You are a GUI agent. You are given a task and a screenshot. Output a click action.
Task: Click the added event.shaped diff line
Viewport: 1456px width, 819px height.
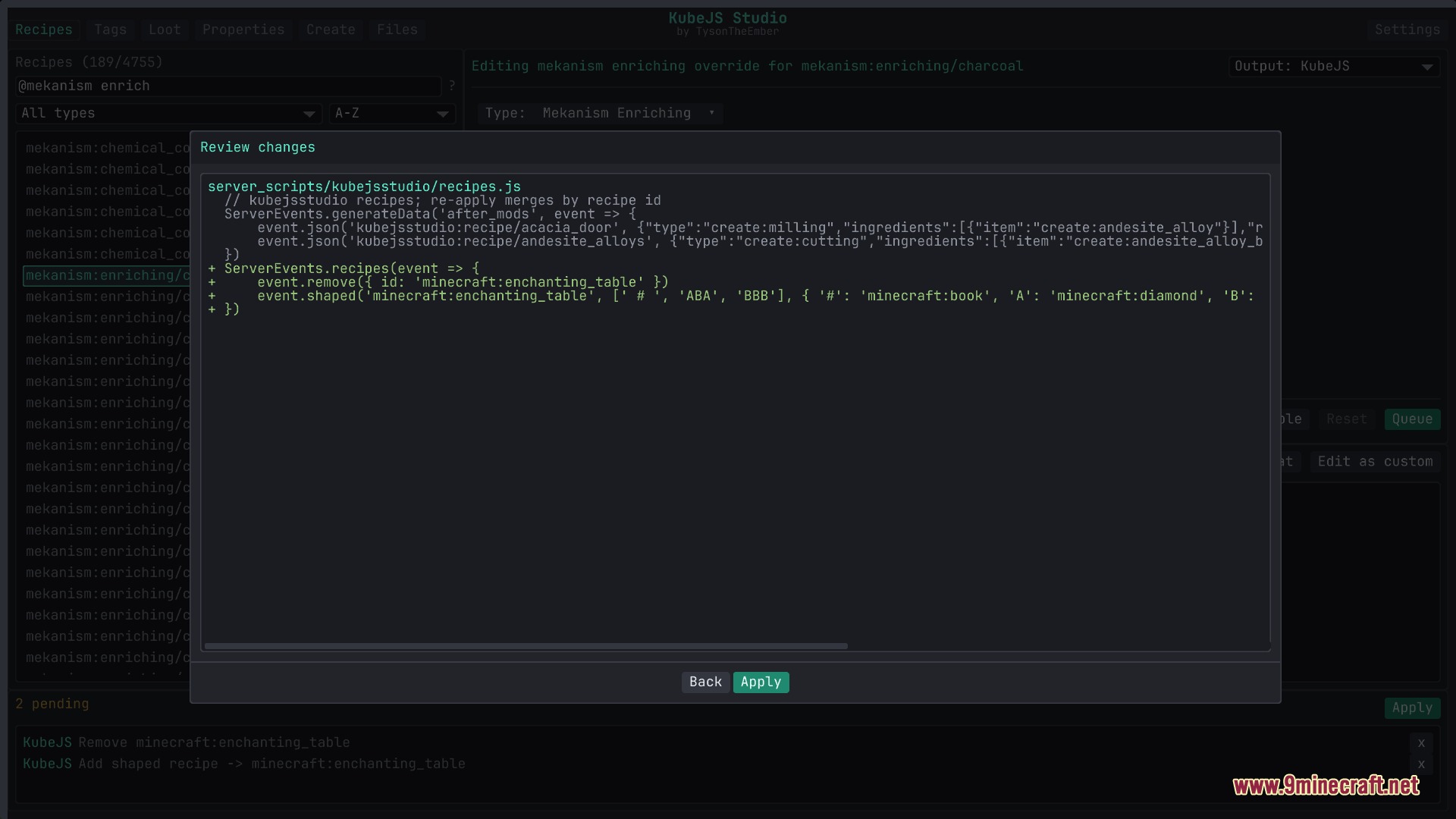[731, 296]
